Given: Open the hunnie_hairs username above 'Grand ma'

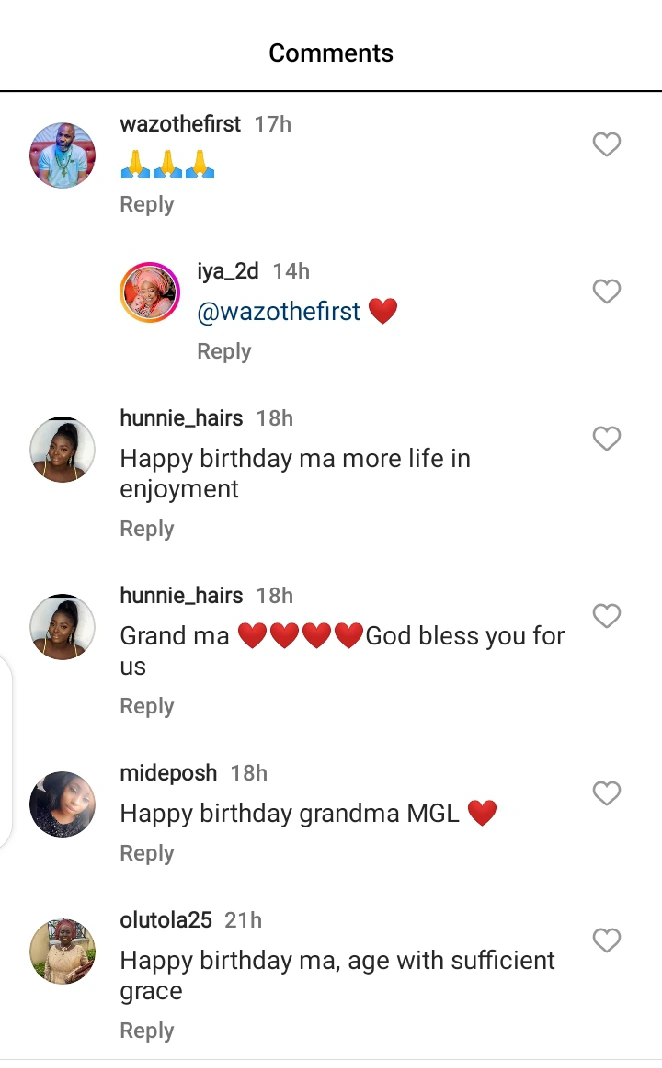Looking at the screenshot, I should click(x=181, y=596).
